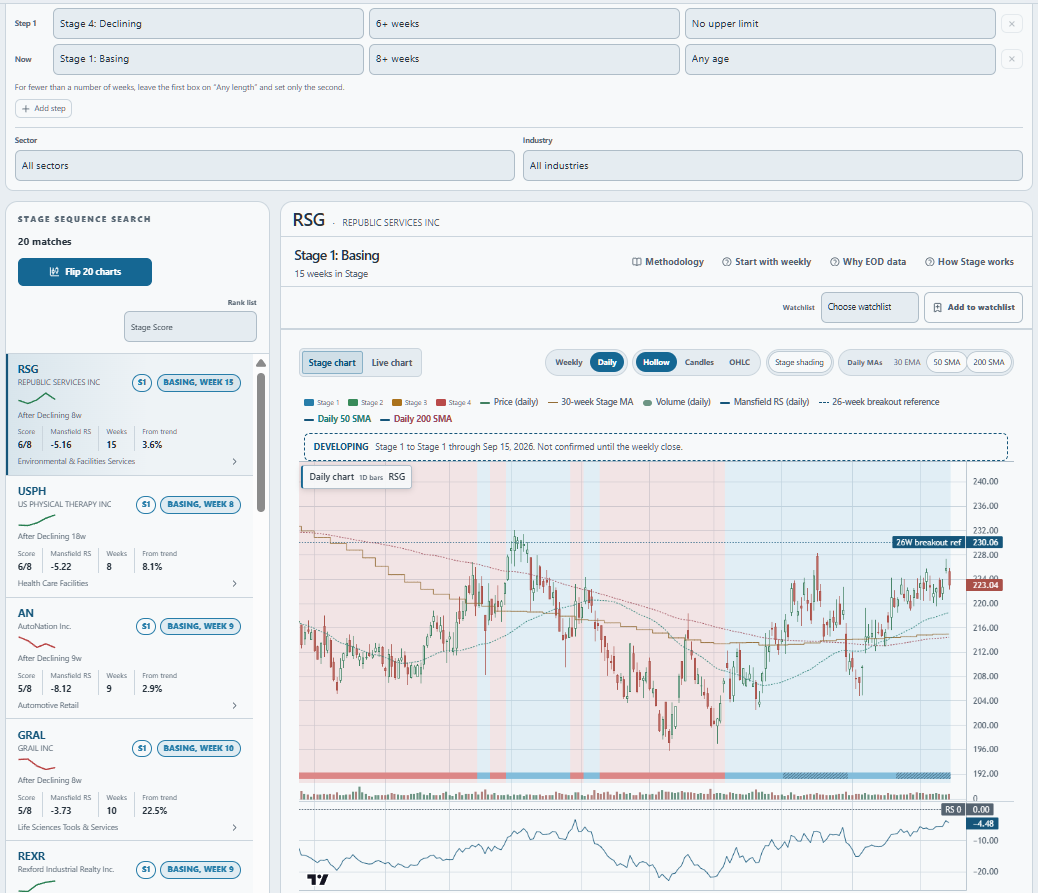This screenshot has height=893, width=1038.
Task: Select the USPH result card
Action: click(x=130, y=537)
